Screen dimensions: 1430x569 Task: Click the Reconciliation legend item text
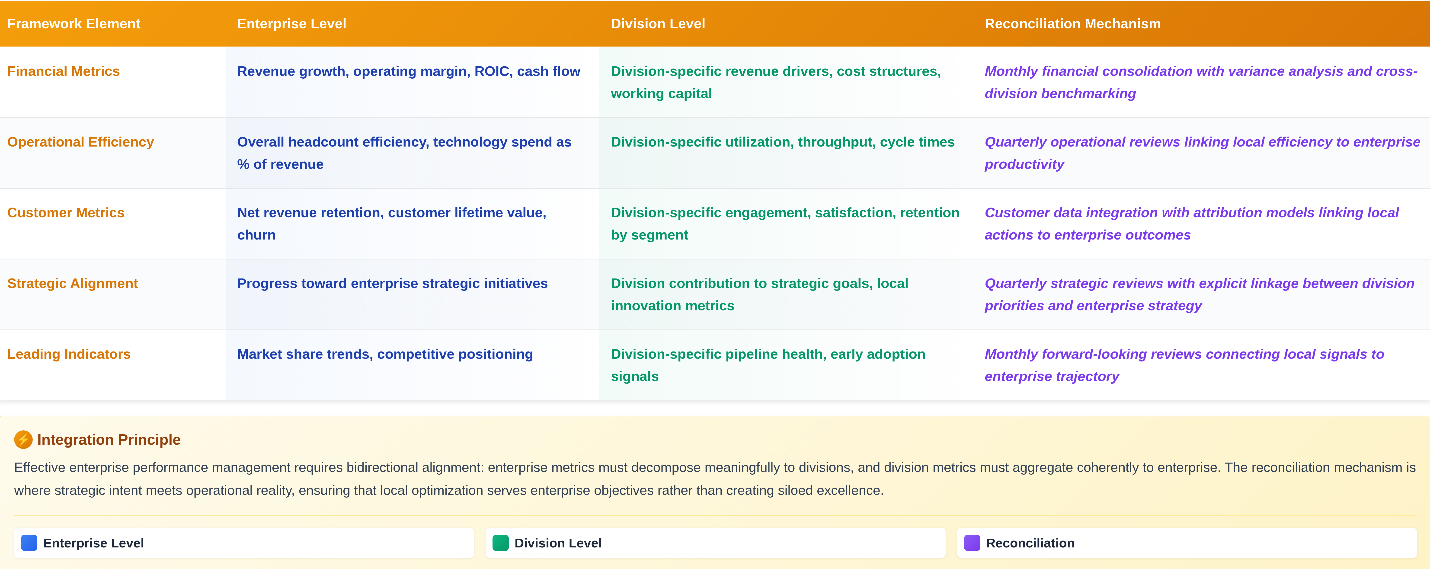pyautogui.click(x=1030, y=543)
